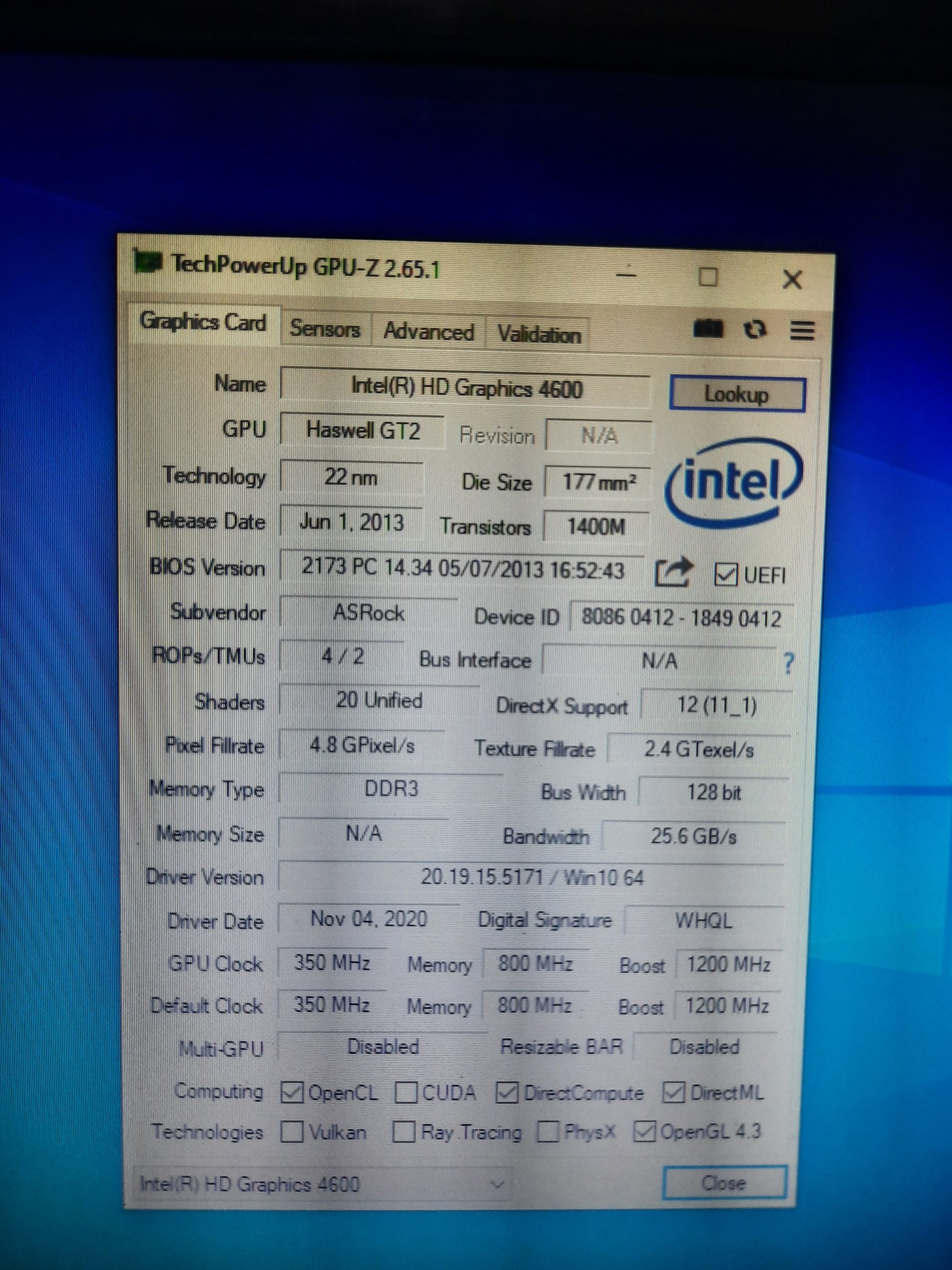Click the GPU Clock value 350 MHz
Image resolution: width=952 pixels, height=1270 pixels.
point(332,962)
